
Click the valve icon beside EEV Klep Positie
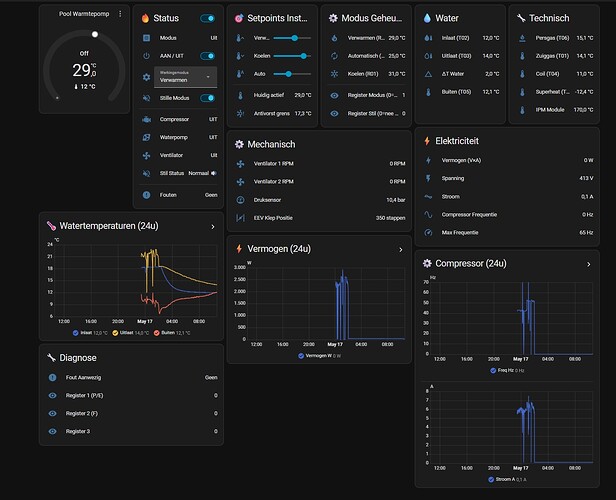240,218
